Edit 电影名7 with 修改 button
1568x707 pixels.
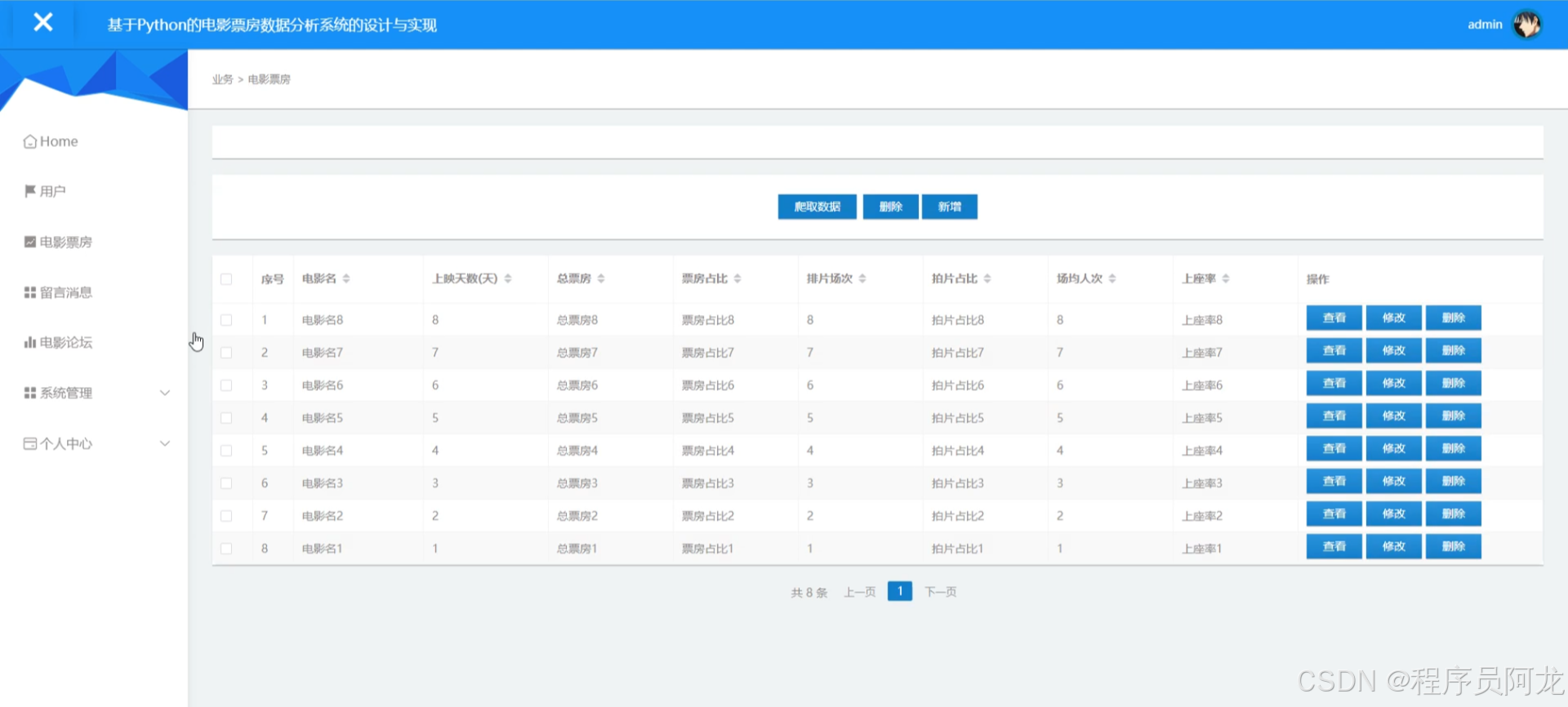tap(1393, 350)
